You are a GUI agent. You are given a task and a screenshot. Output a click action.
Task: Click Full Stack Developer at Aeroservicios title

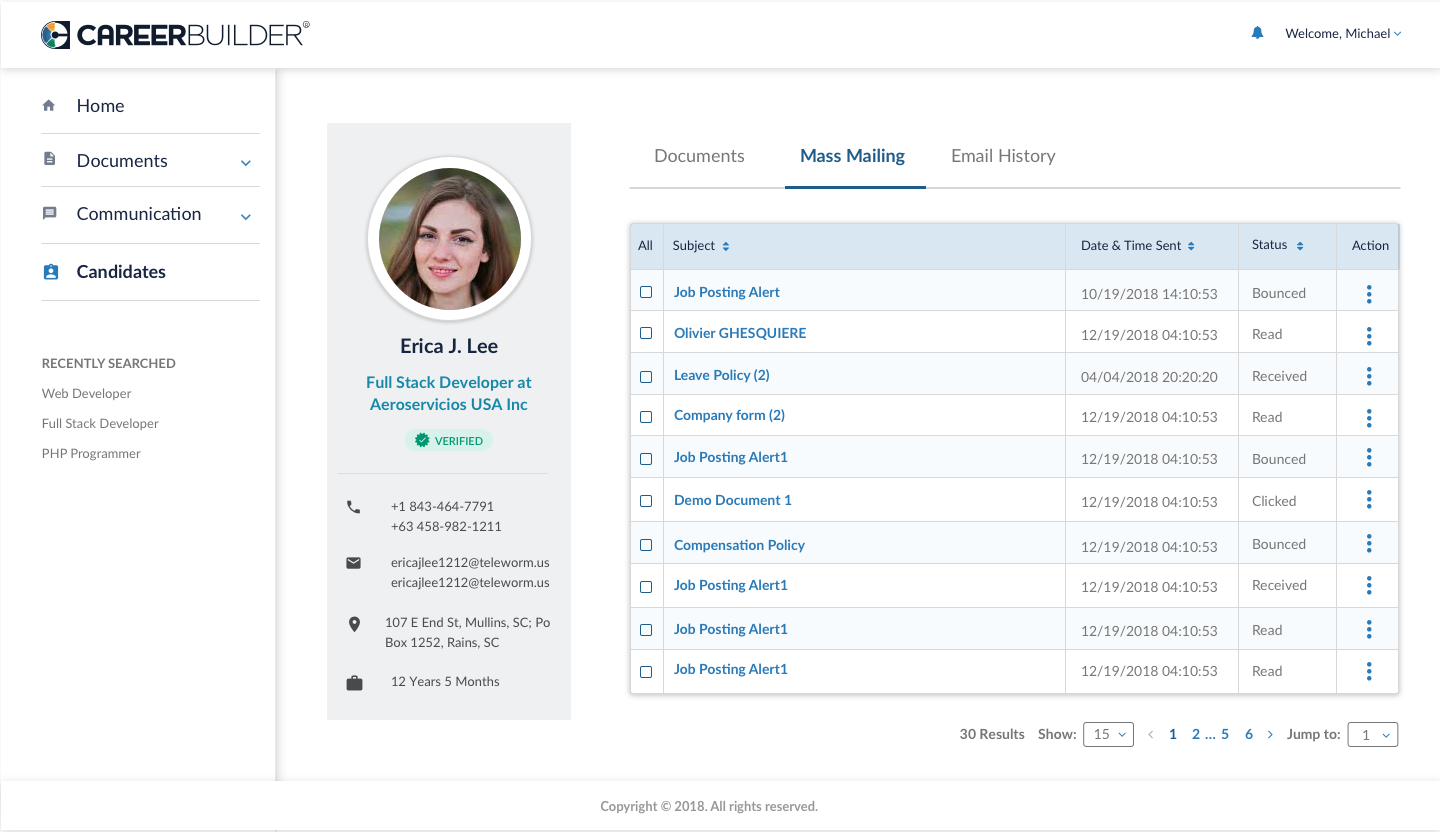pos(449,393)
